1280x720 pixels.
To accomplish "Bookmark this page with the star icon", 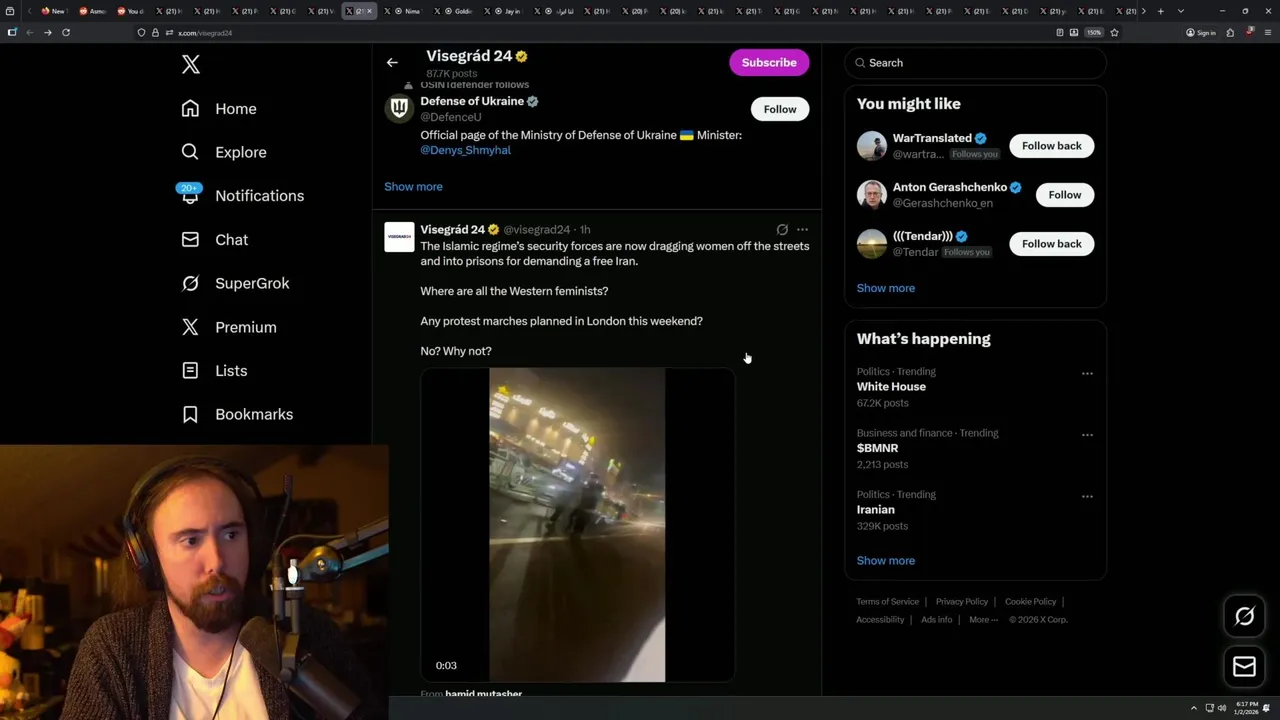I will (1114, 33).
